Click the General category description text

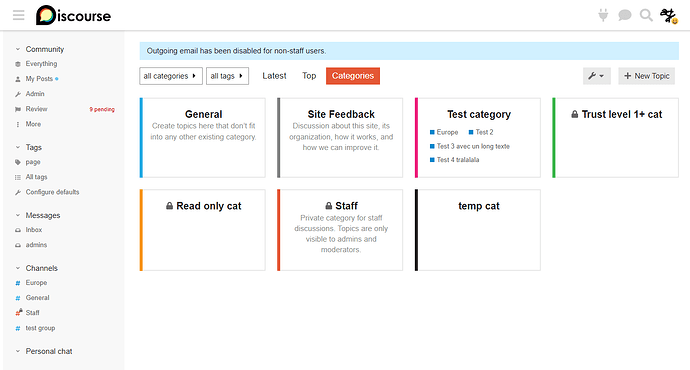[x=203, y=131]
